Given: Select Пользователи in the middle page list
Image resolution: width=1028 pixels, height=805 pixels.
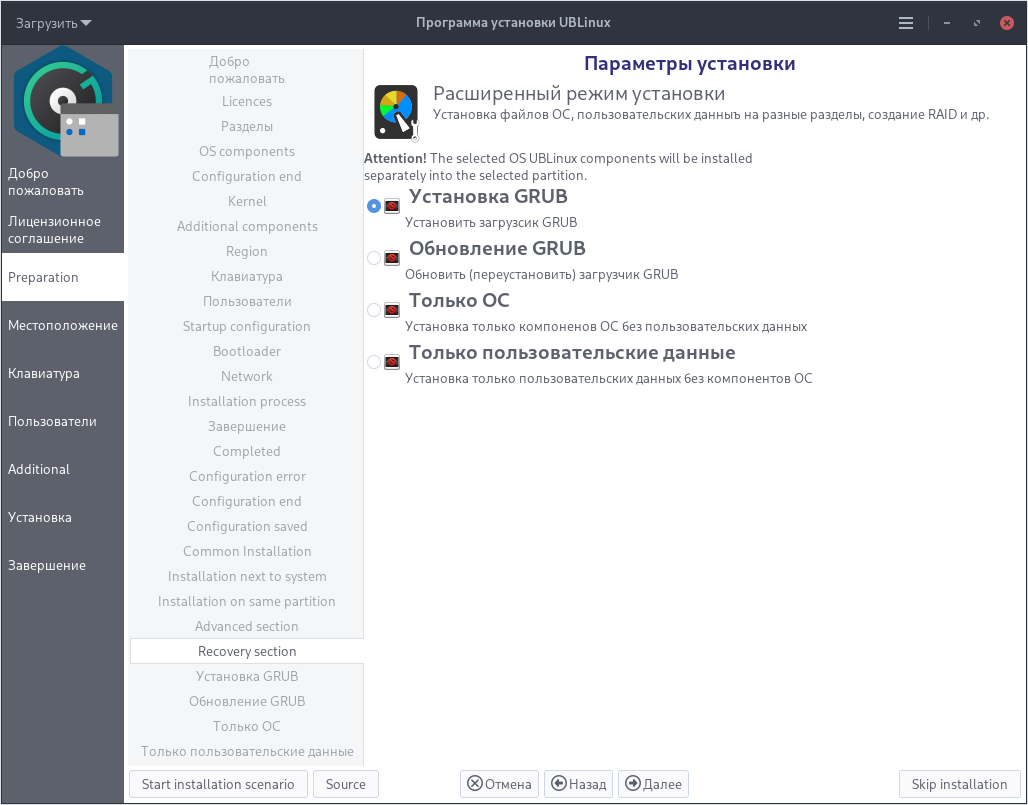Looking at the screenshot, I should point(247,302).
